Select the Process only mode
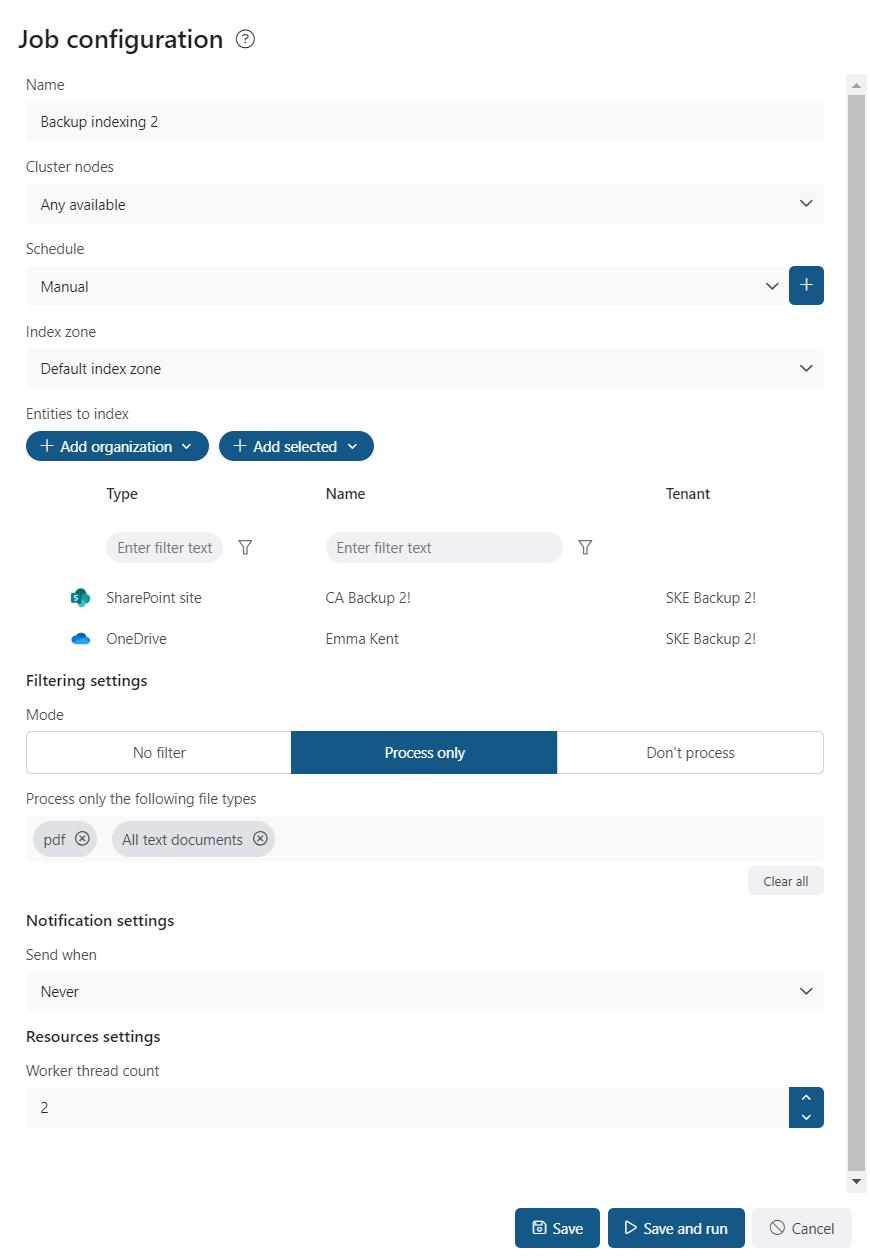The width and height of the screenshot is (870, 1257). (424, 753)
